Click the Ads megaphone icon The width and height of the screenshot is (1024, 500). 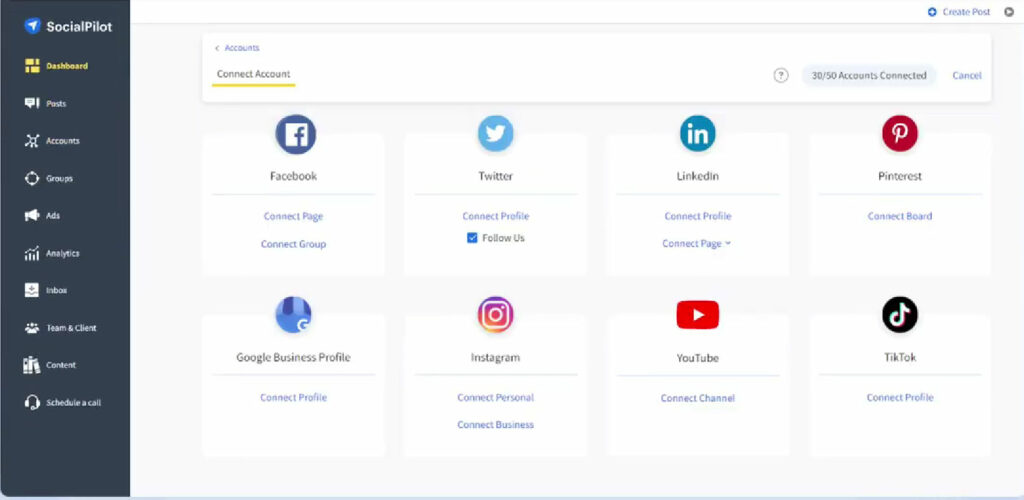point(32,215)
